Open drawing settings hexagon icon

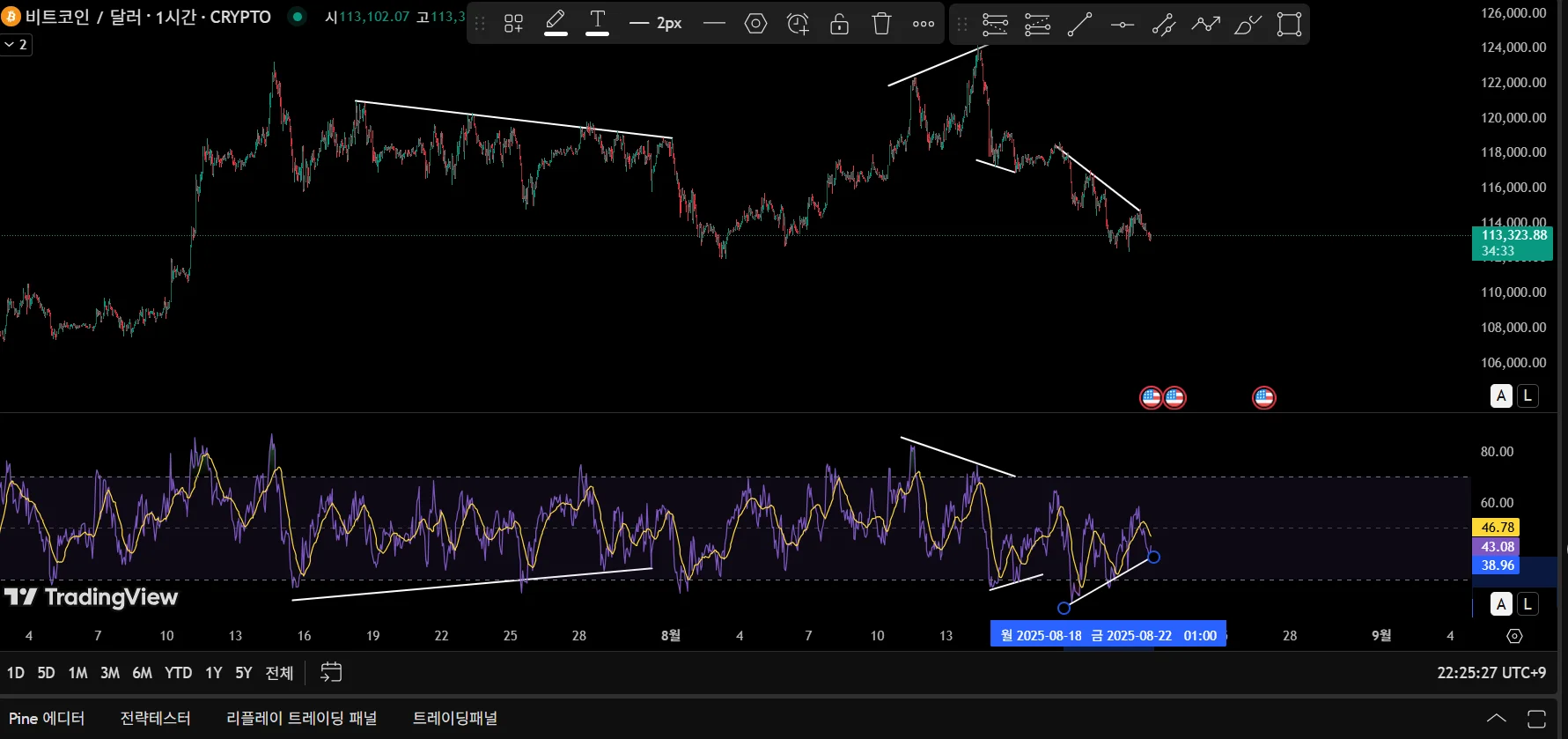(755, 24)
